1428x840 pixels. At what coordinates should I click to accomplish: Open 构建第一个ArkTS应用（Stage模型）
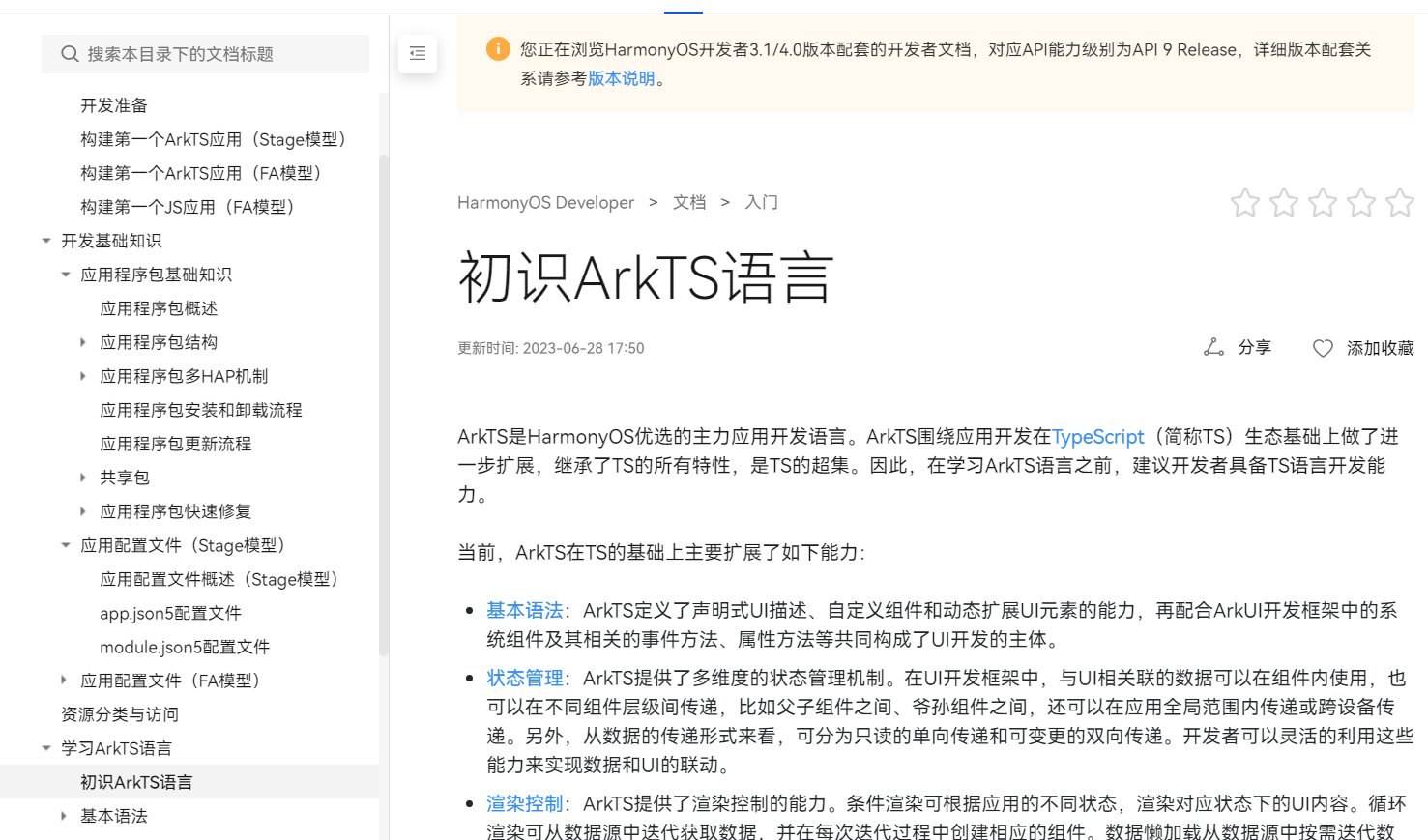click(x=215, y=139)
